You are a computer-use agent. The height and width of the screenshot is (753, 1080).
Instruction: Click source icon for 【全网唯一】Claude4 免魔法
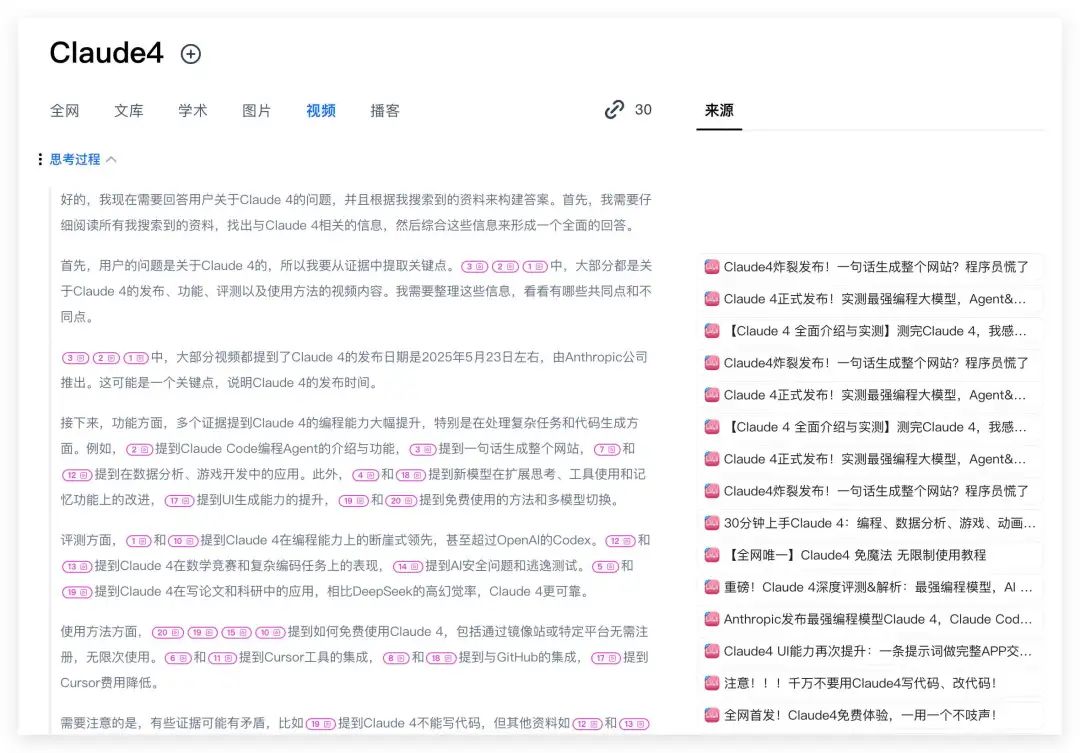coord(712,555)
